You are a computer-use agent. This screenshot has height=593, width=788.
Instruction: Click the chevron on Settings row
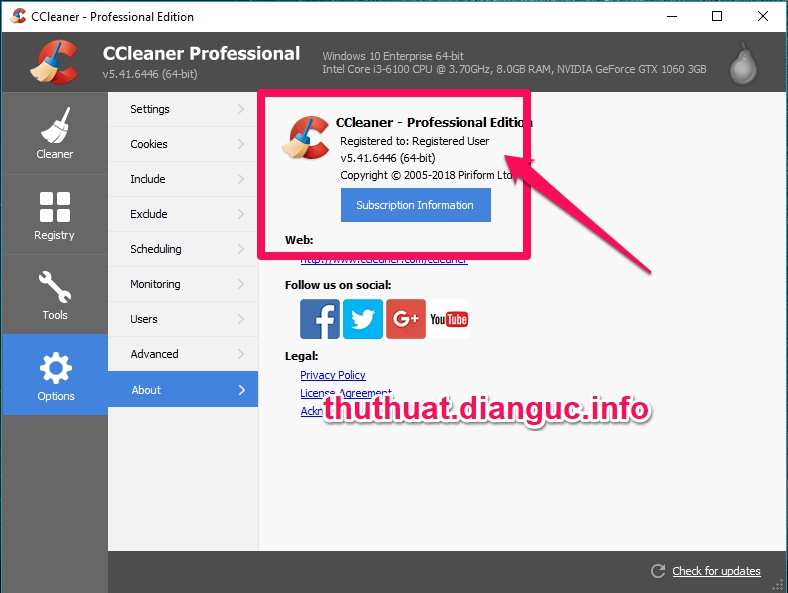[241, 109]
